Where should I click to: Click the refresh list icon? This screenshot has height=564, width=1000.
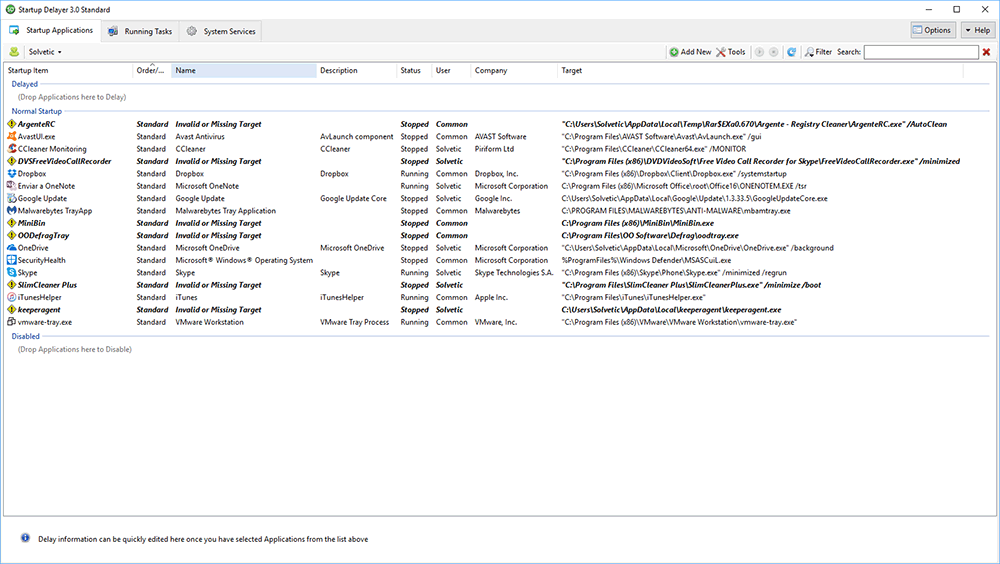pyautogui.click(x=791, y=52)
